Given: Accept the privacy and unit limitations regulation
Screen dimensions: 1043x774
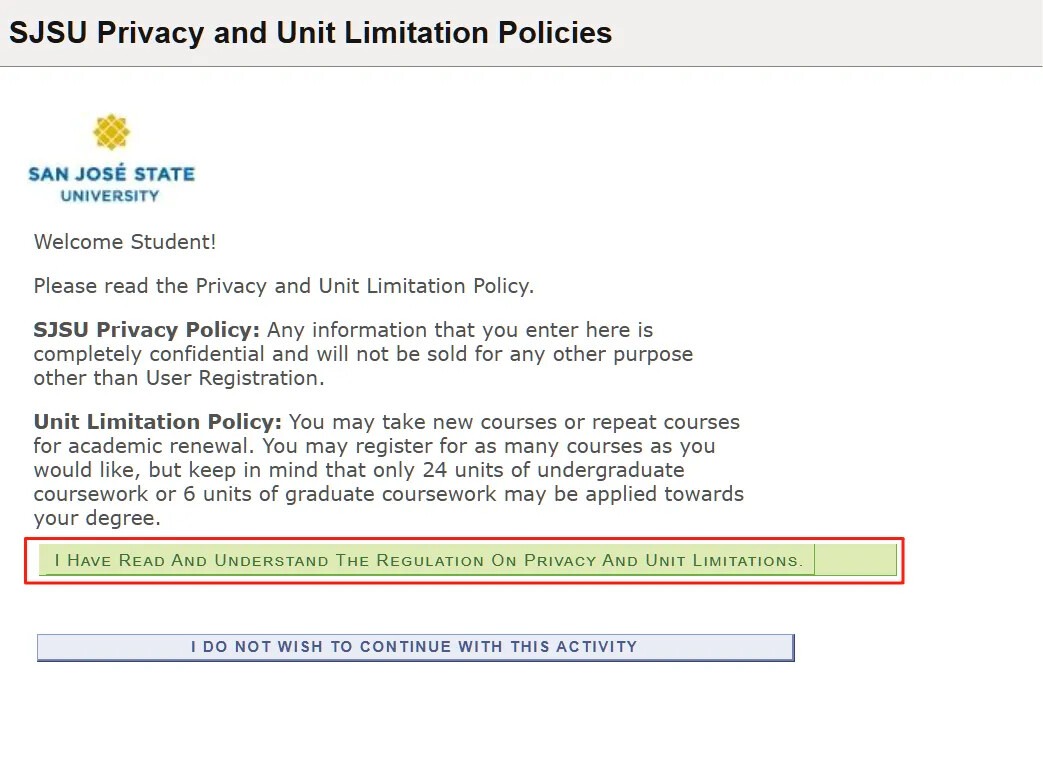Looking at the screenshot, I should click(428, 561).
